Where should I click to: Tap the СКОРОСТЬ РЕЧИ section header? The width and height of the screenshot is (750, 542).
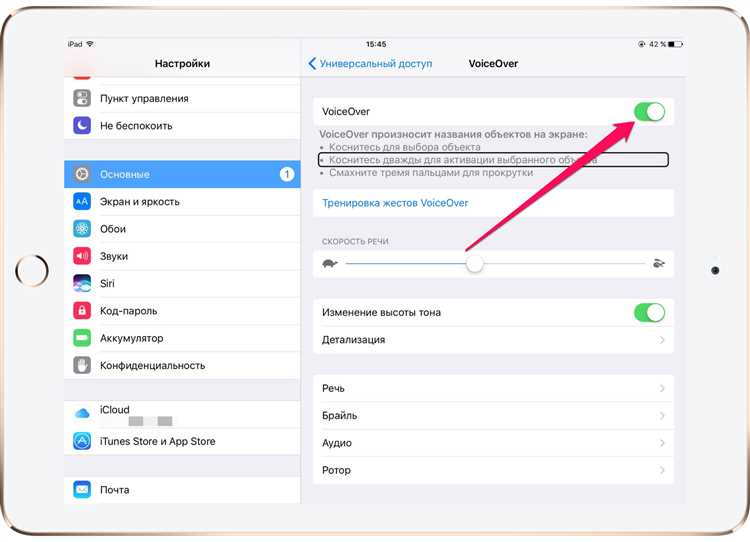(x=355, y=242)
